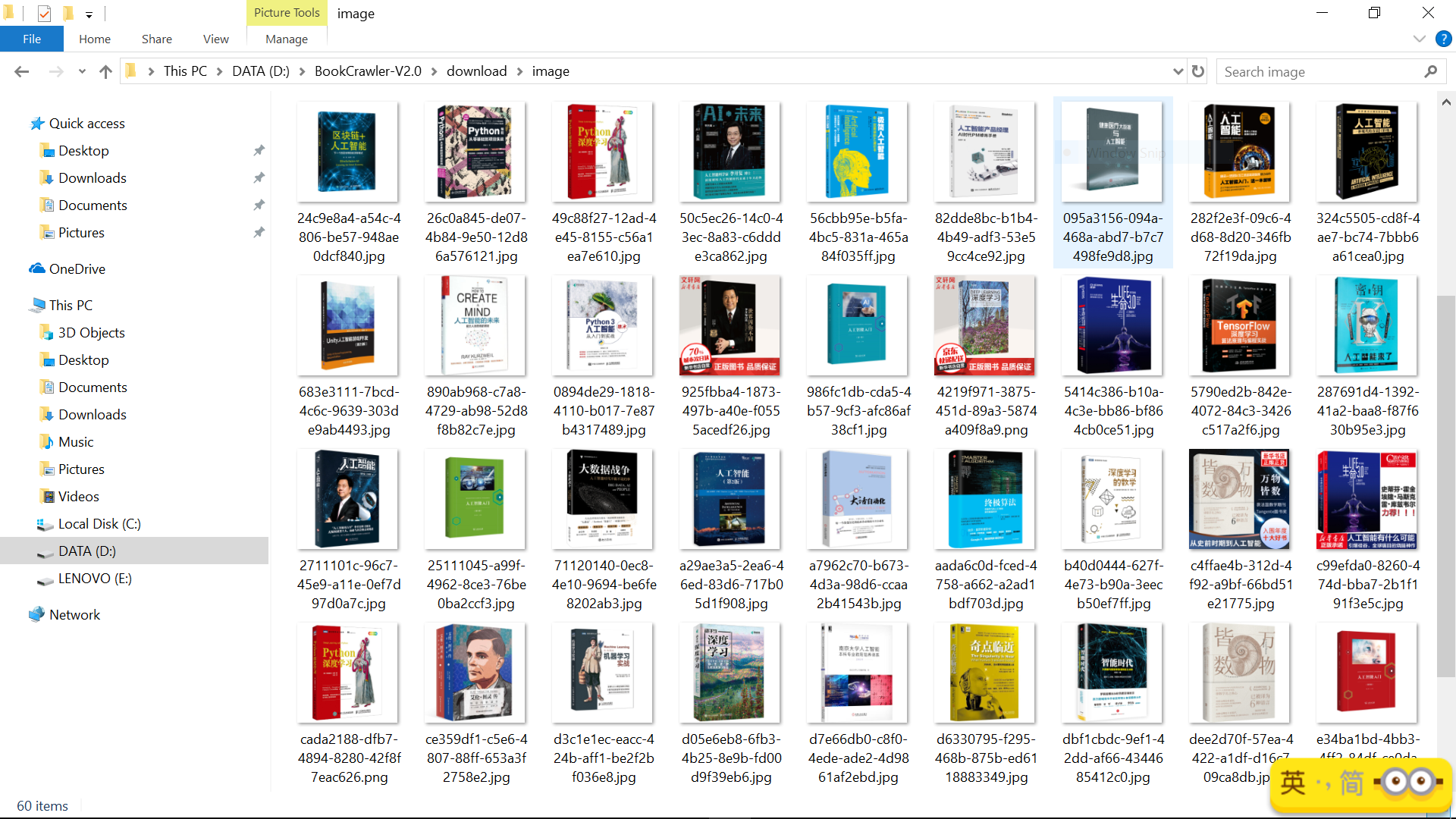Expand the ribbon with the chevron
This screenshot has width=1456, height=819.
pos(1419,39)
